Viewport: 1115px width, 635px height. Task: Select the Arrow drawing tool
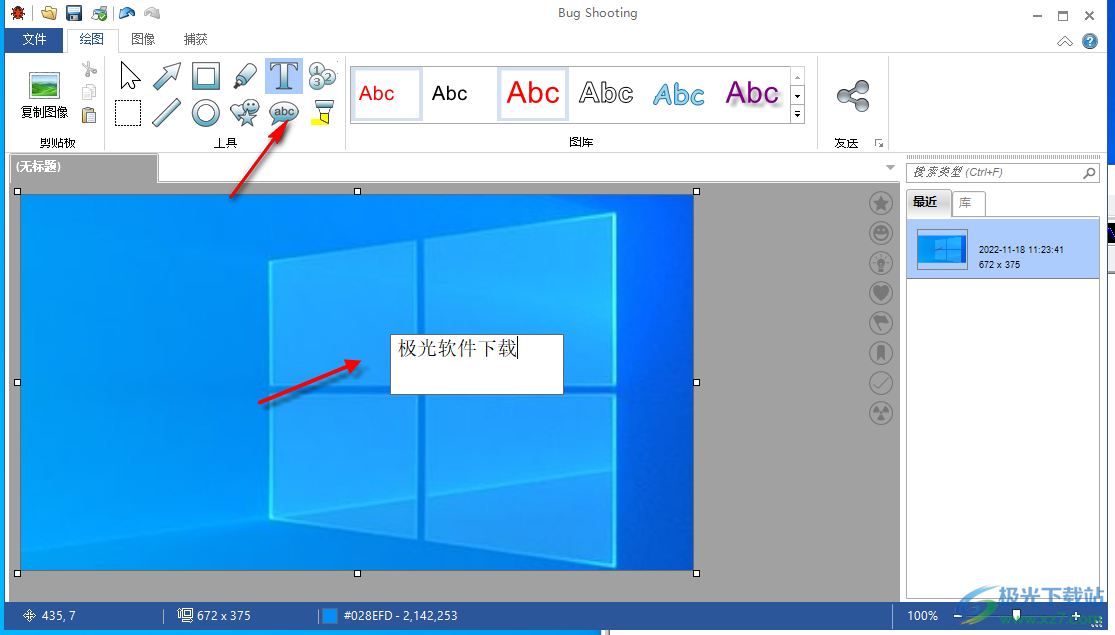(x=167, y=76)
